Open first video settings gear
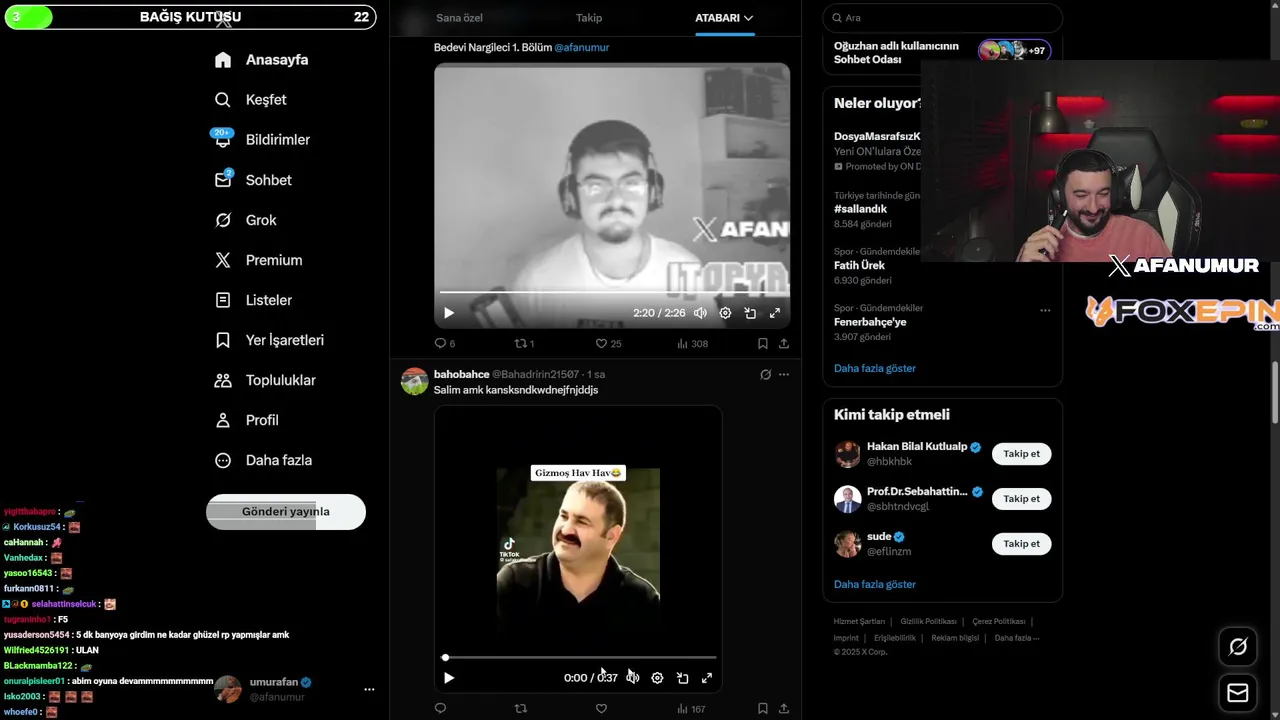This screenshot has width=1280, height=720. [x=725, y=313]
